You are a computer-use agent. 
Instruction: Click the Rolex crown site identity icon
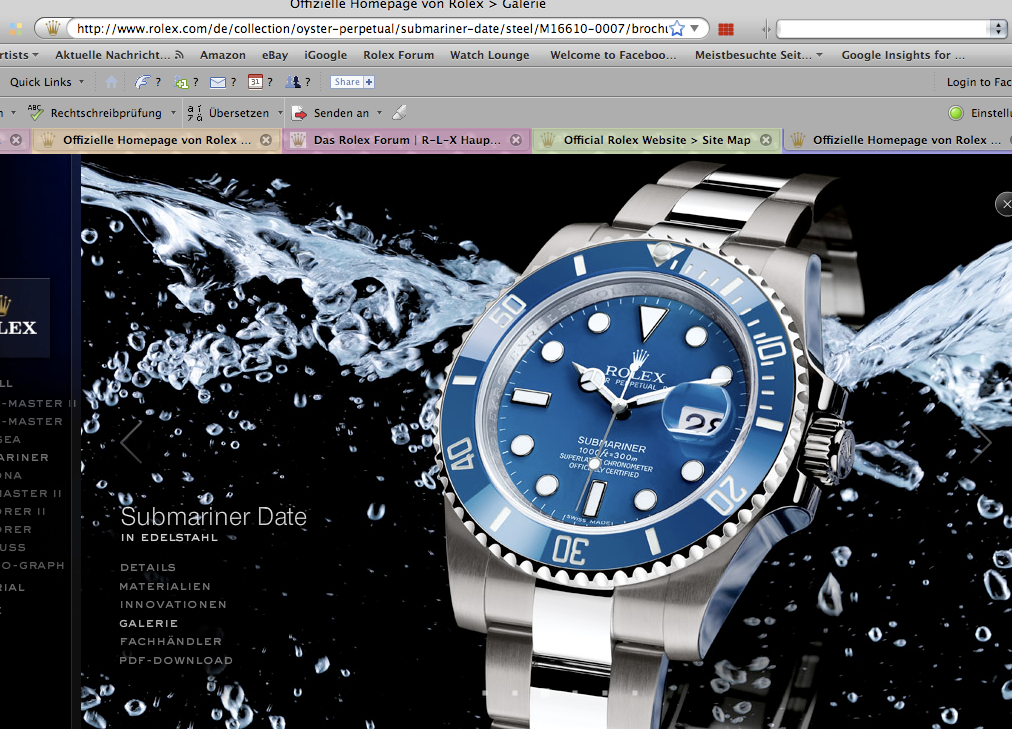click(x=52, y=28)
